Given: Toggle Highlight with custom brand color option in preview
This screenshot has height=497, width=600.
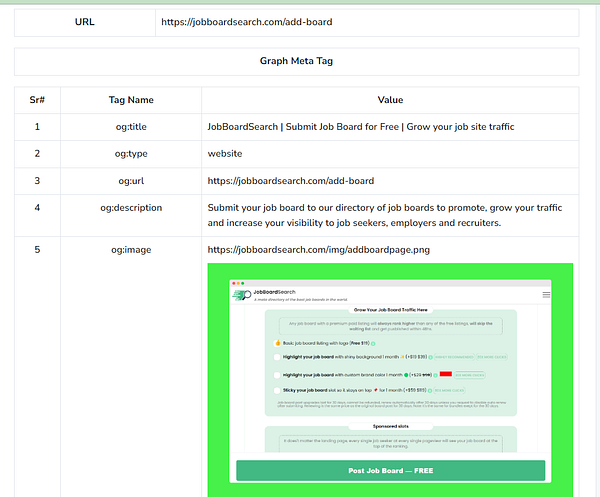Looking at the screenshot, I should tap(277, 375).
